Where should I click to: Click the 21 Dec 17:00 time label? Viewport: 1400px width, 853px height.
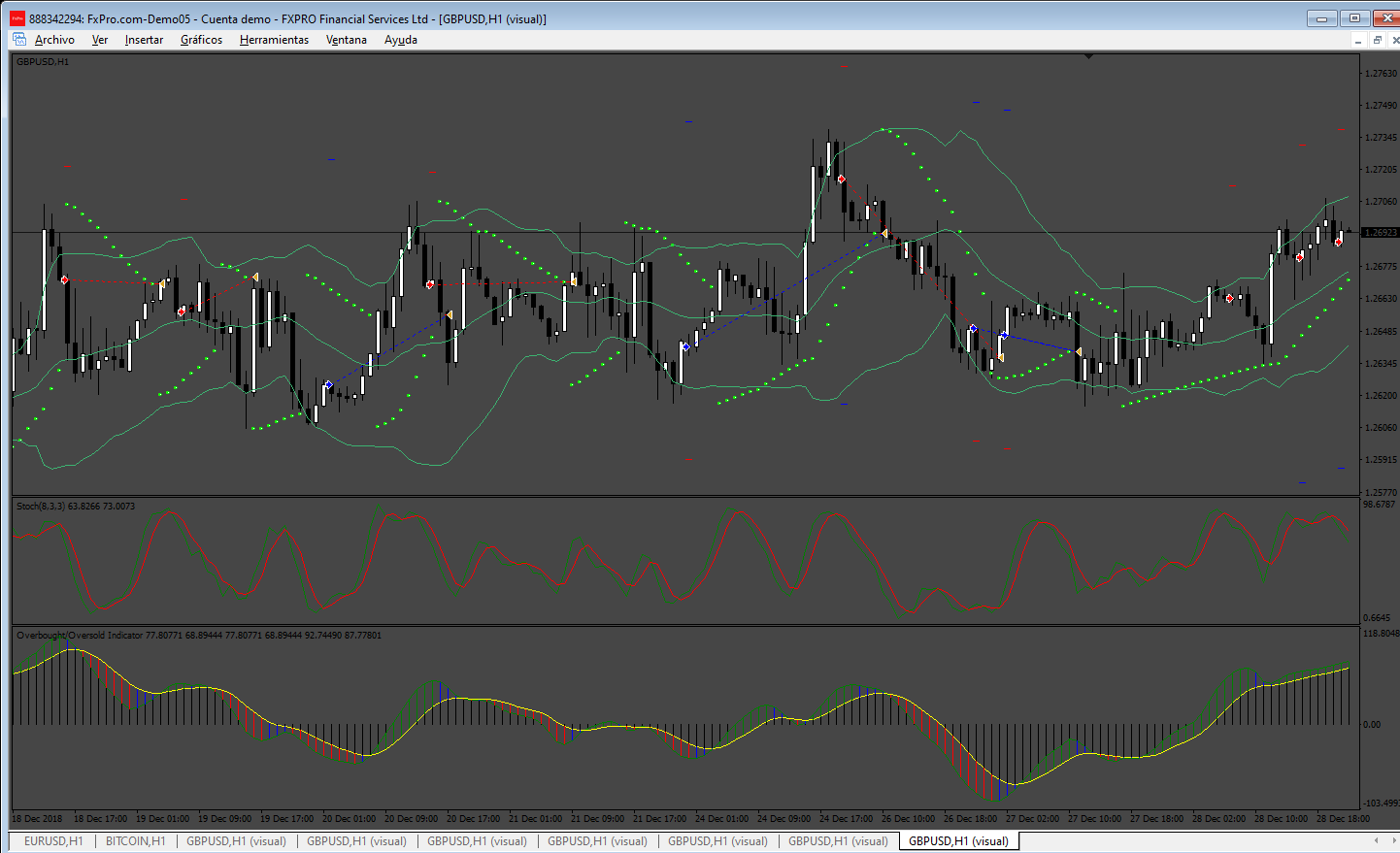coord(660,819)
